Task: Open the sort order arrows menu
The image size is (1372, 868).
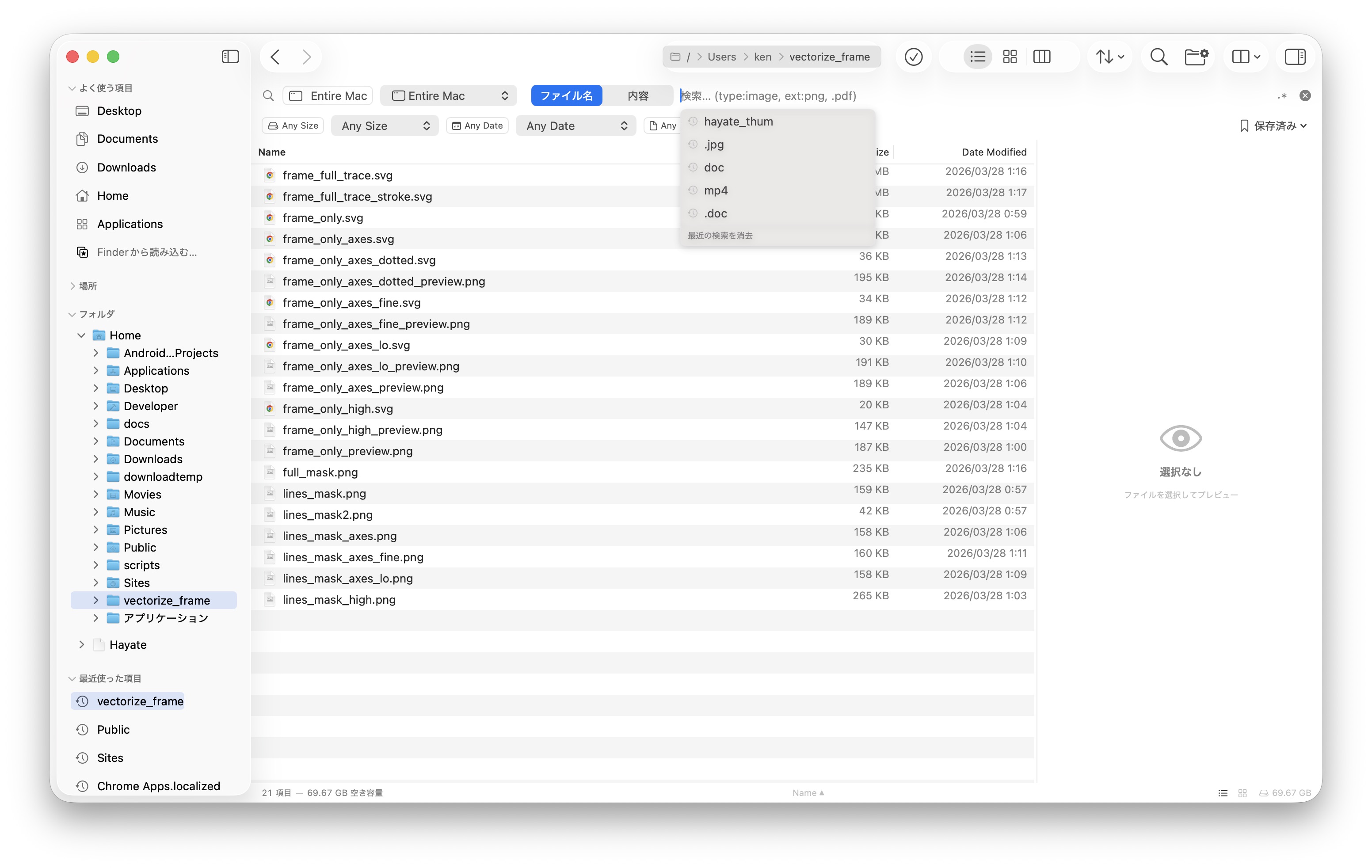Action: [1109, 57]
